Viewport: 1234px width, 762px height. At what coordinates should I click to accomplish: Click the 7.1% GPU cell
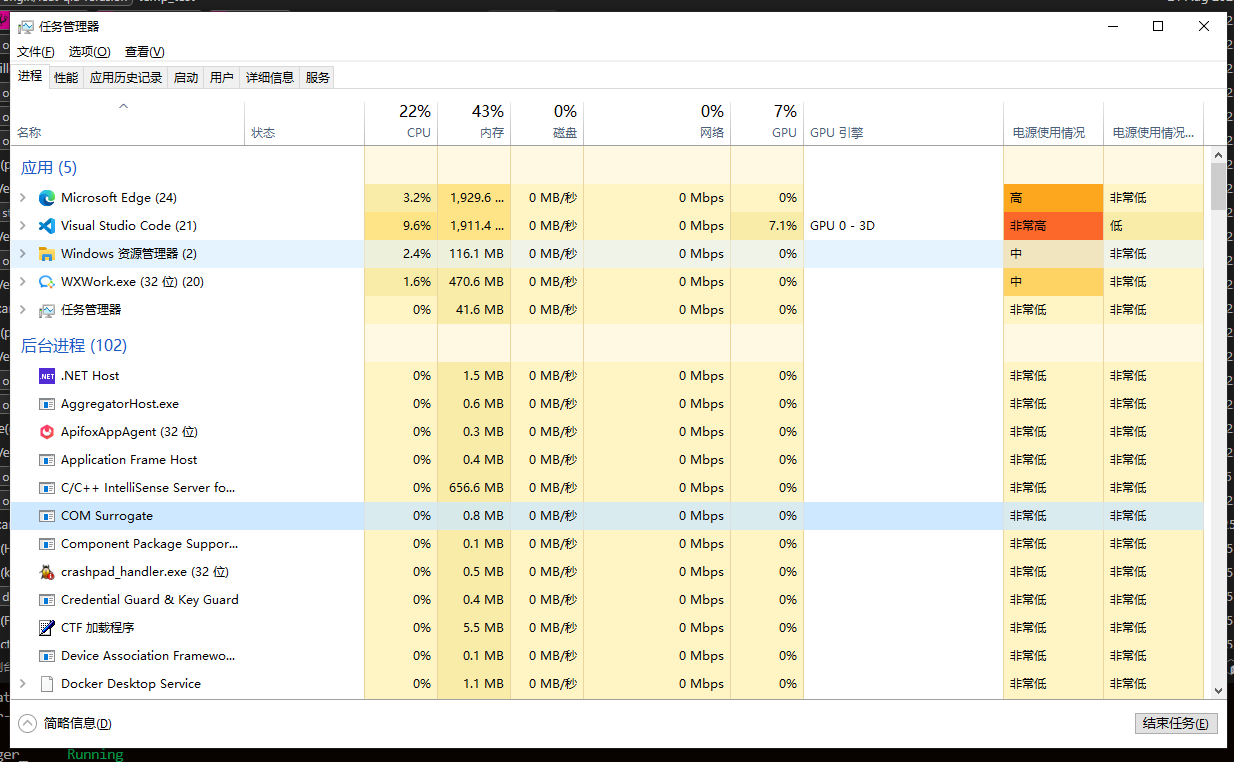pos(767,226)
